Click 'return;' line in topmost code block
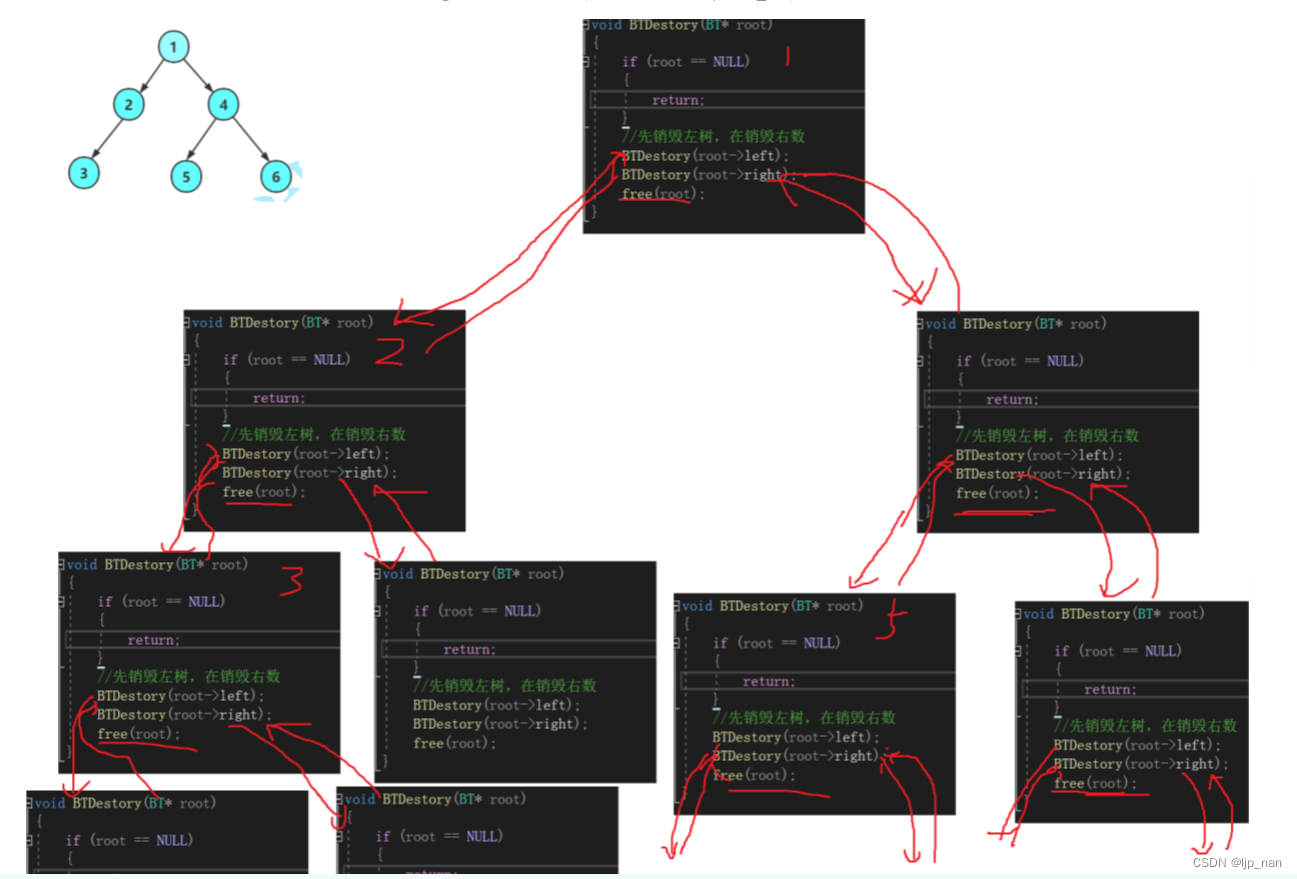 678,100
